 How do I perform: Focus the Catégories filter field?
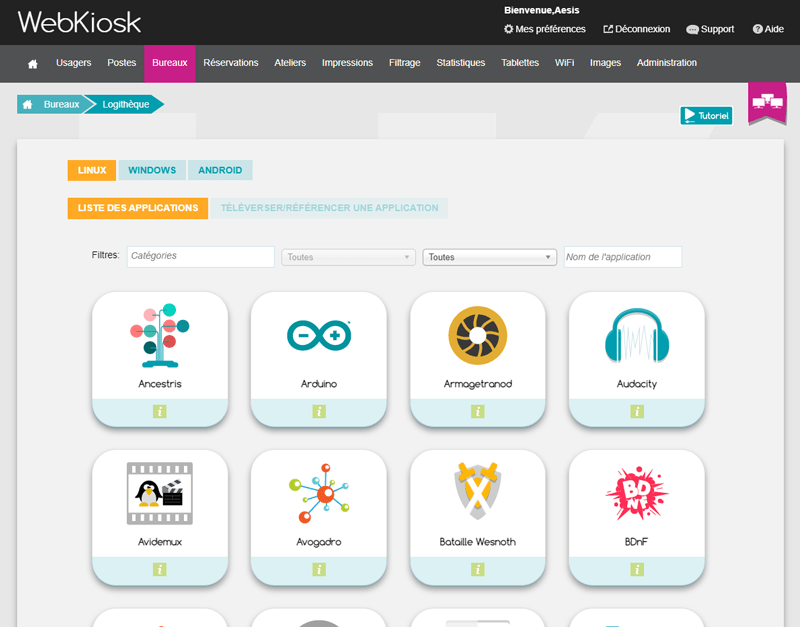click(201, 257)
